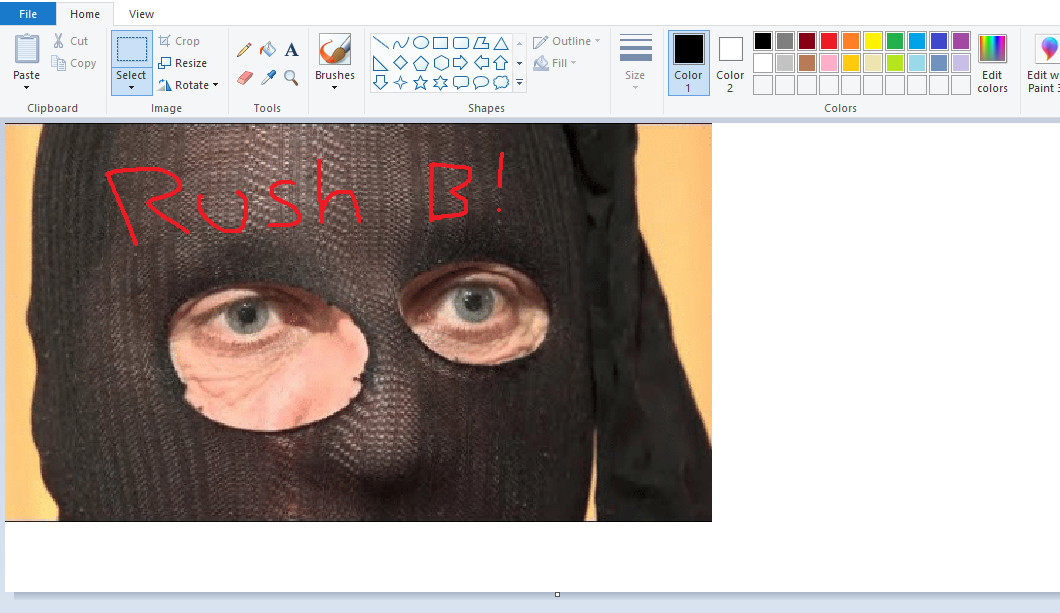Pick the yellow color swatch
Viewport: 1060px width, 613px height.
pyautogui.click(x=873, y=41)
